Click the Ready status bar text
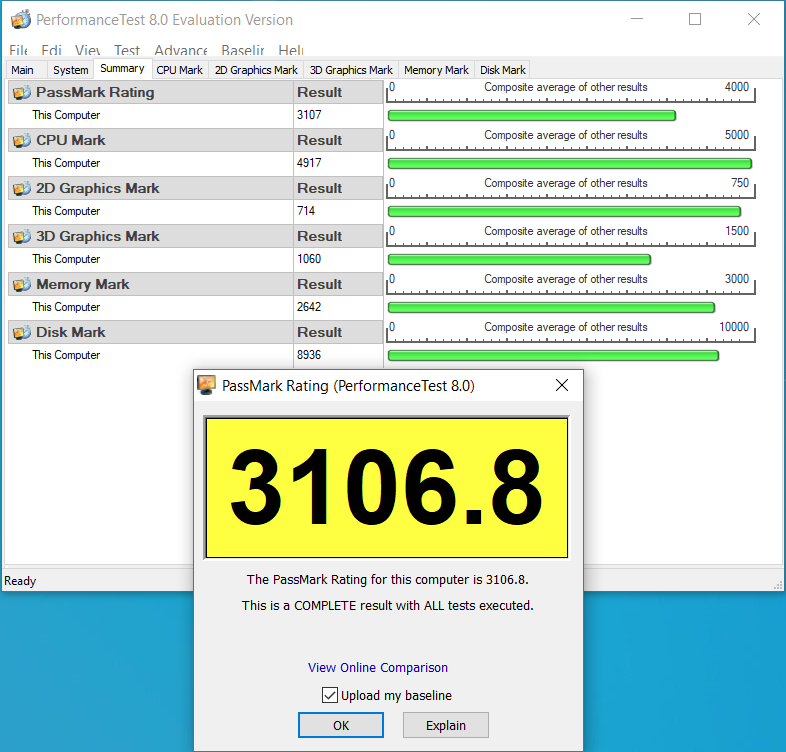Screen dimensions: 786x752 pyautogui.click(x=20, y=581)
